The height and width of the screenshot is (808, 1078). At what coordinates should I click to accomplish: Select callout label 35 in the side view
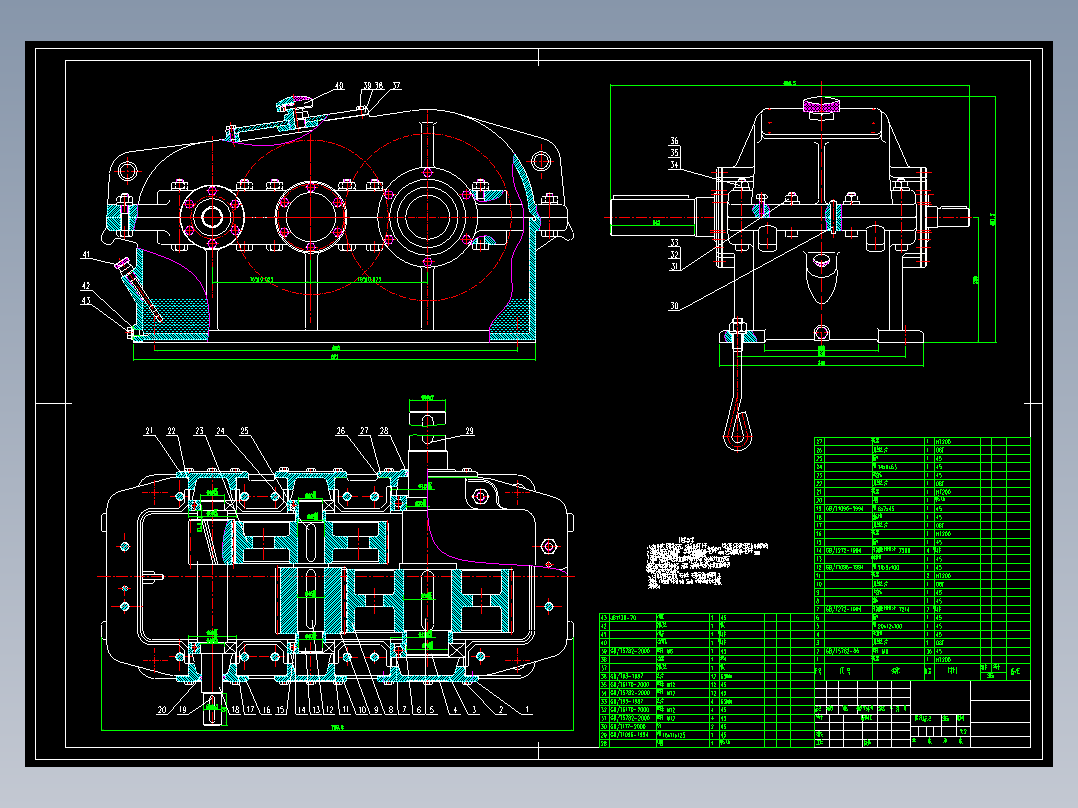coord(674,153)
